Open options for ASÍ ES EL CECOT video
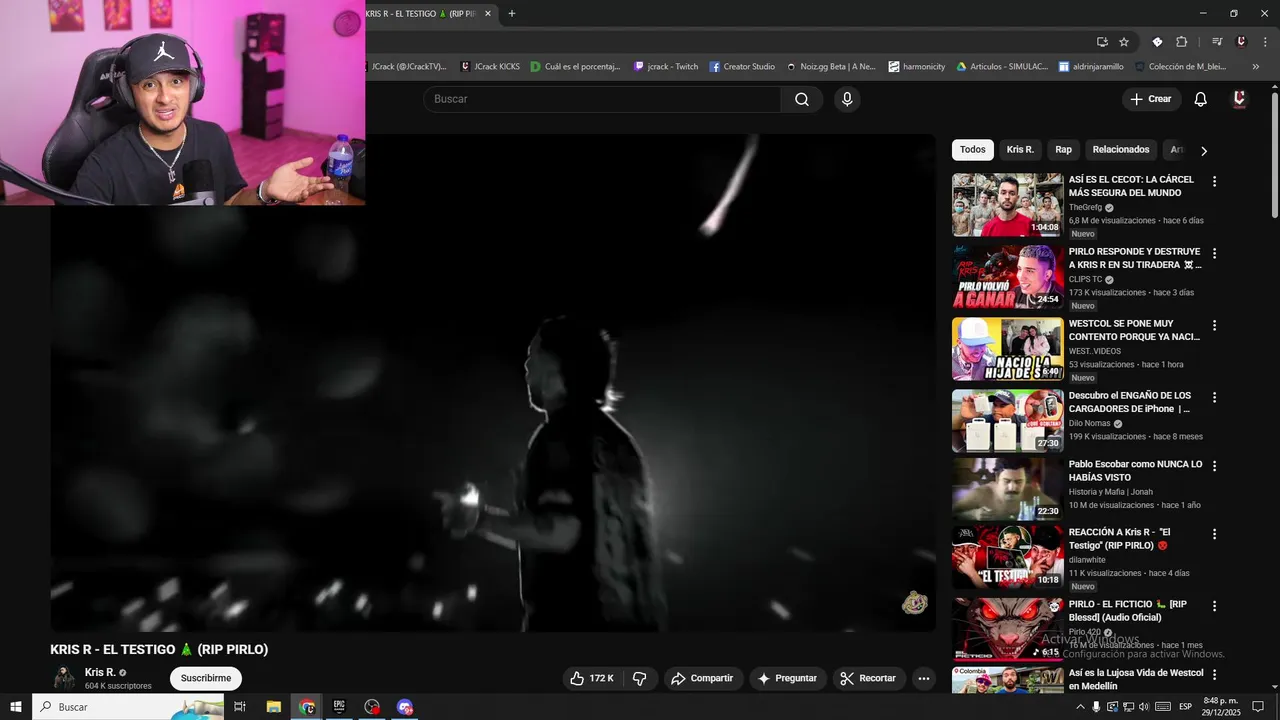 tap(1215, 182)
